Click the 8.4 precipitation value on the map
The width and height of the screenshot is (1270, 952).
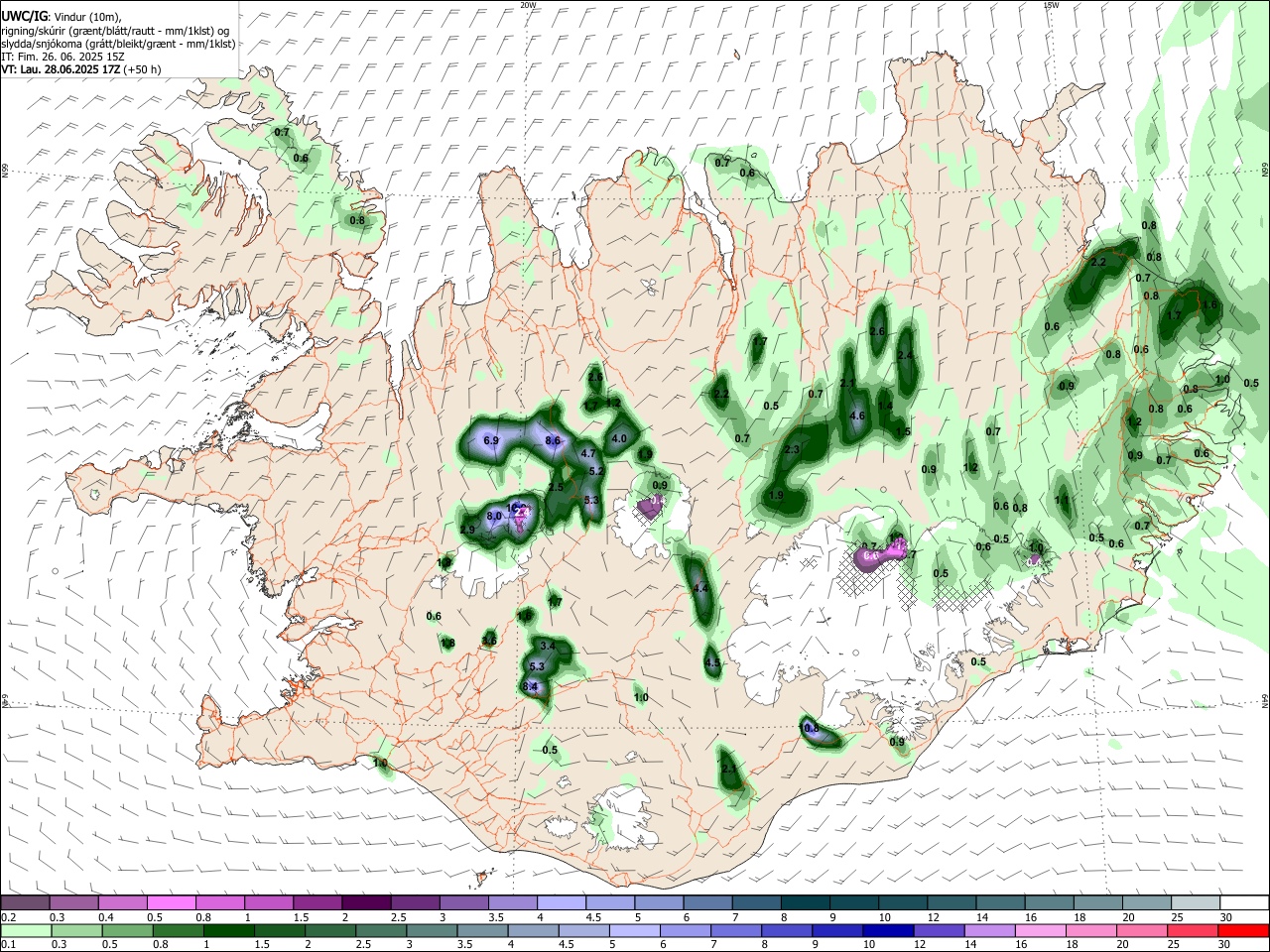coord(530,686)
